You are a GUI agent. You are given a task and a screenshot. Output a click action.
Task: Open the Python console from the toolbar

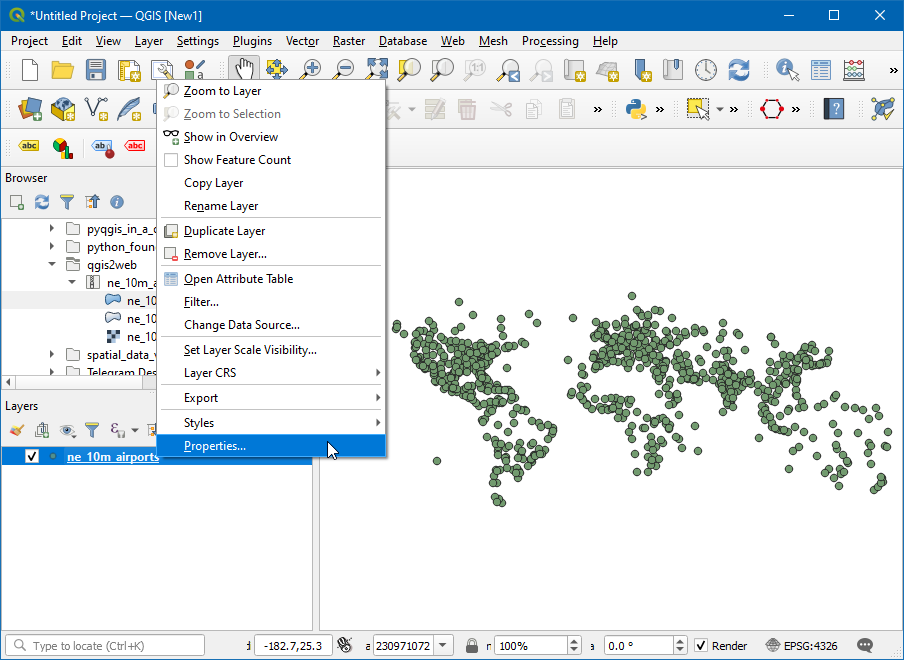635,108
